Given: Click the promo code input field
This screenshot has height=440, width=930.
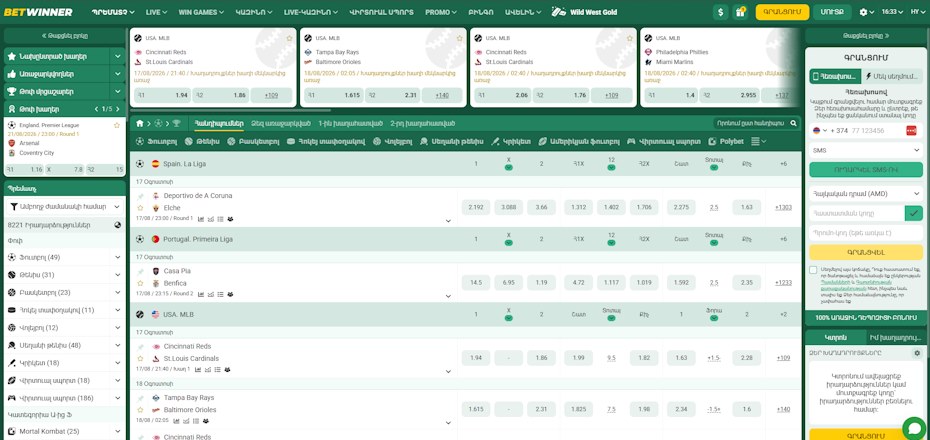Looking at the screenshot, I should 866,233.
